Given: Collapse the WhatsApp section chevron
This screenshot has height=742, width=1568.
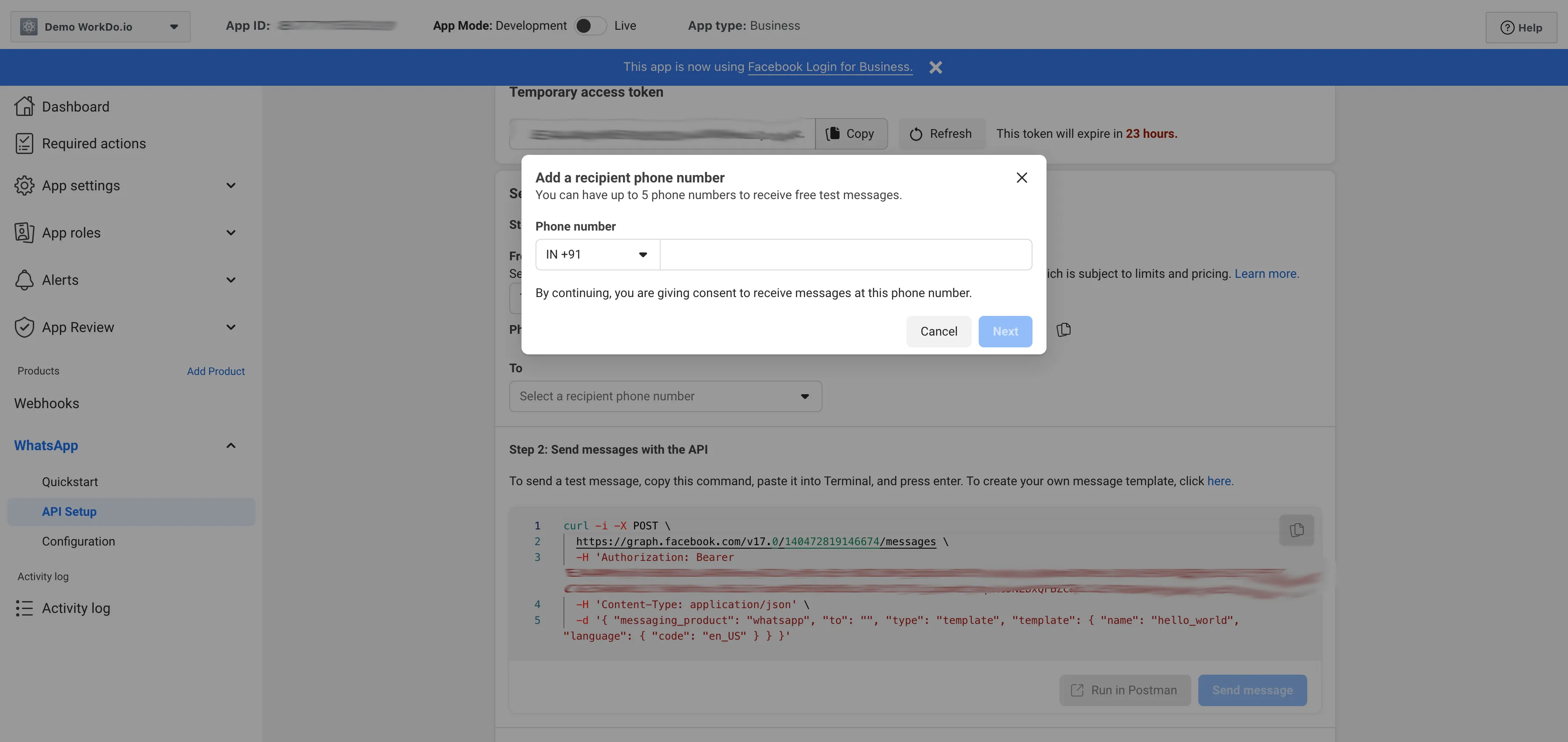Looking at the screenshot, I should click(231, 445).
